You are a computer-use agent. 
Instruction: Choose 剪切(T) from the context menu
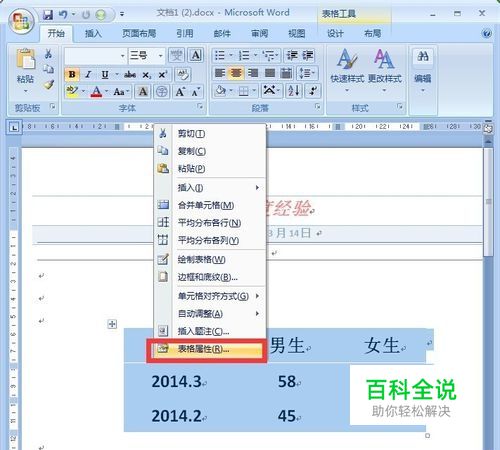pos(210,134)
